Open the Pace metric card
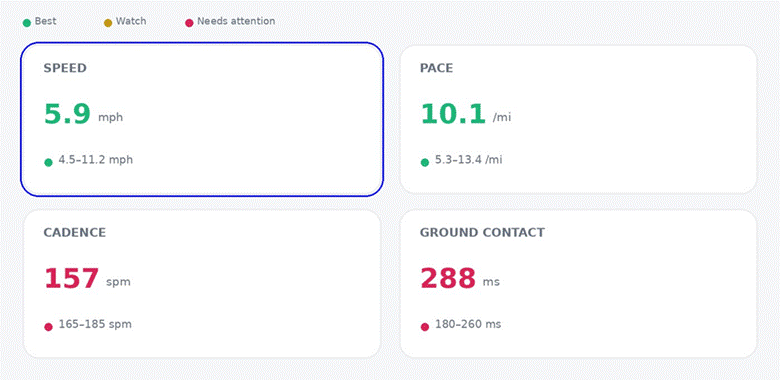 point(579,119)
